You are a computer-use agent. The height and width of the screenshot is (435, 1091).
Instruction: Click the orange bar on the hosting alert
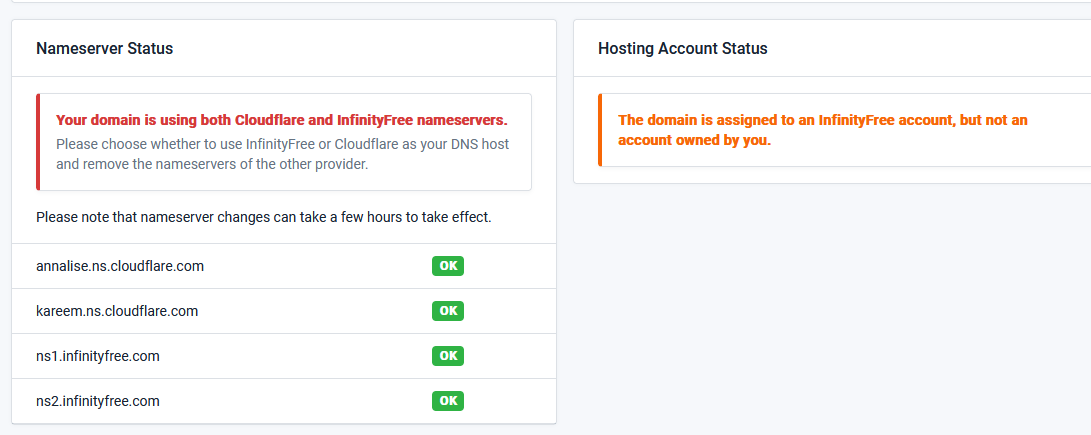pos(600,130)
